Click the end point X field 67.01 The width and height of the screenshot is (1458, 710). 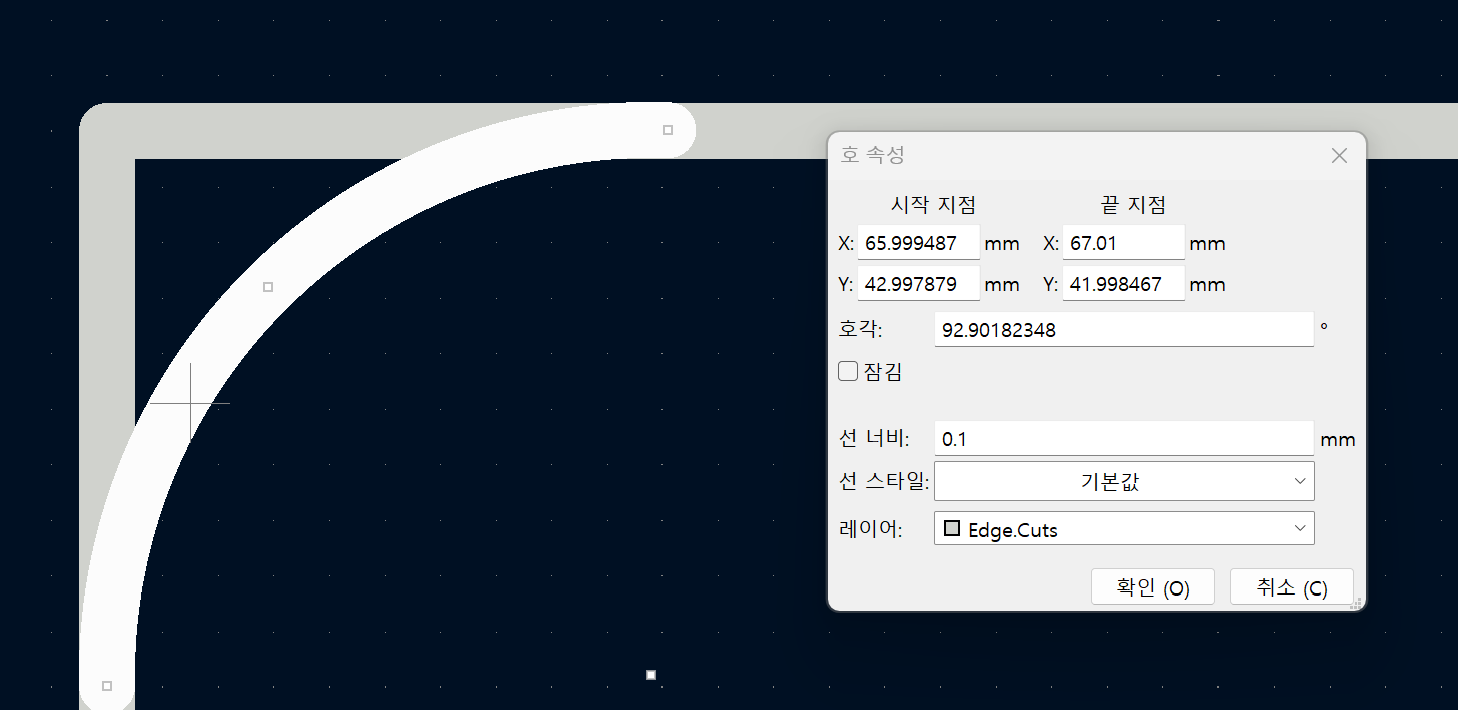(x=1124, y=243)
